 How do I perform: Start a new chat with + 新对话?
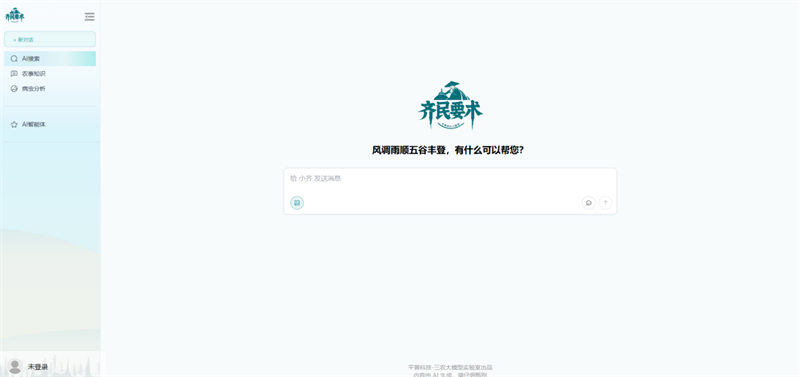tap(50, 39)
